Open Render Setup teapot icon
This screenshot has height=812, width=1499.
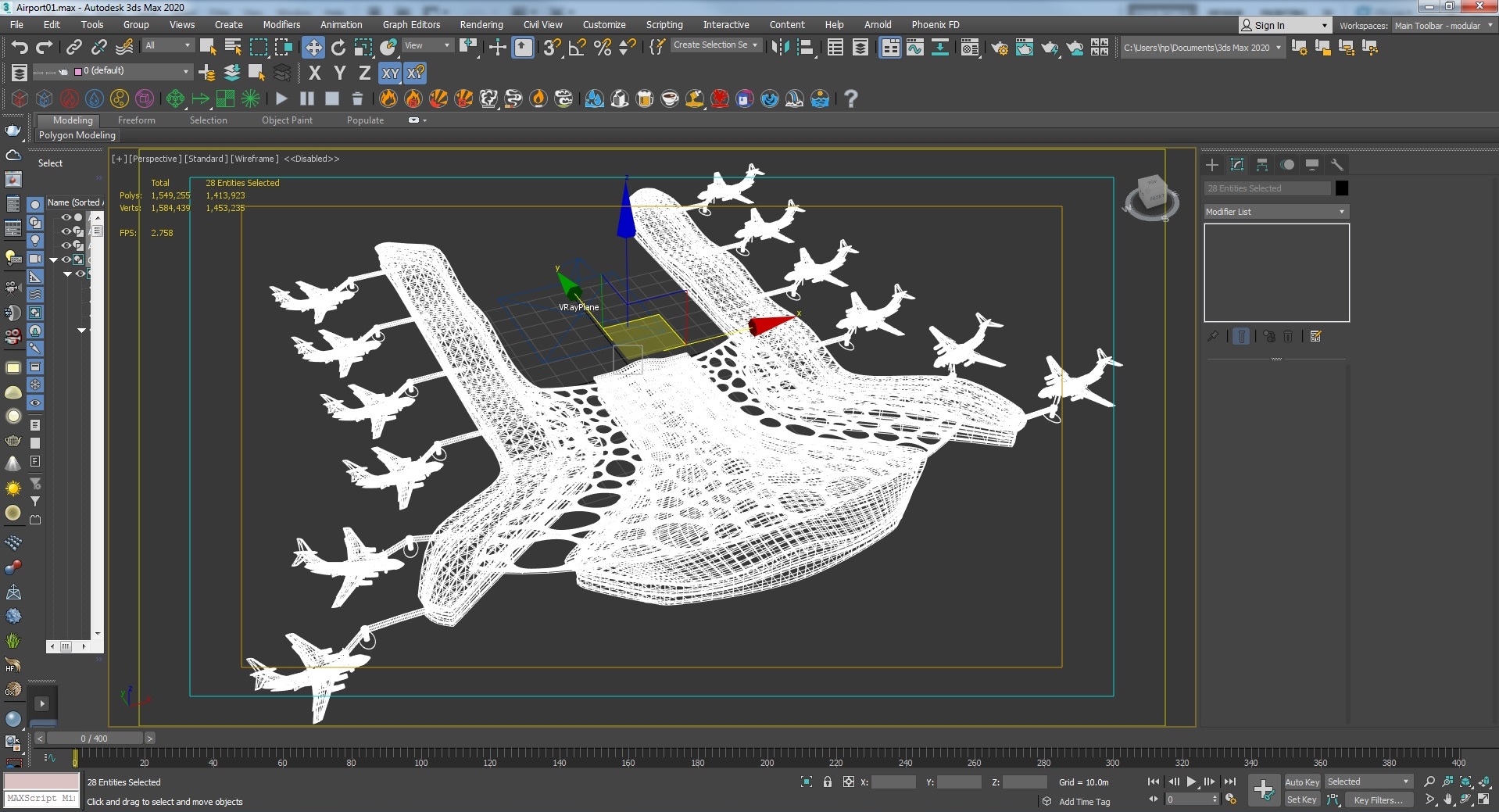pos(999,48)
